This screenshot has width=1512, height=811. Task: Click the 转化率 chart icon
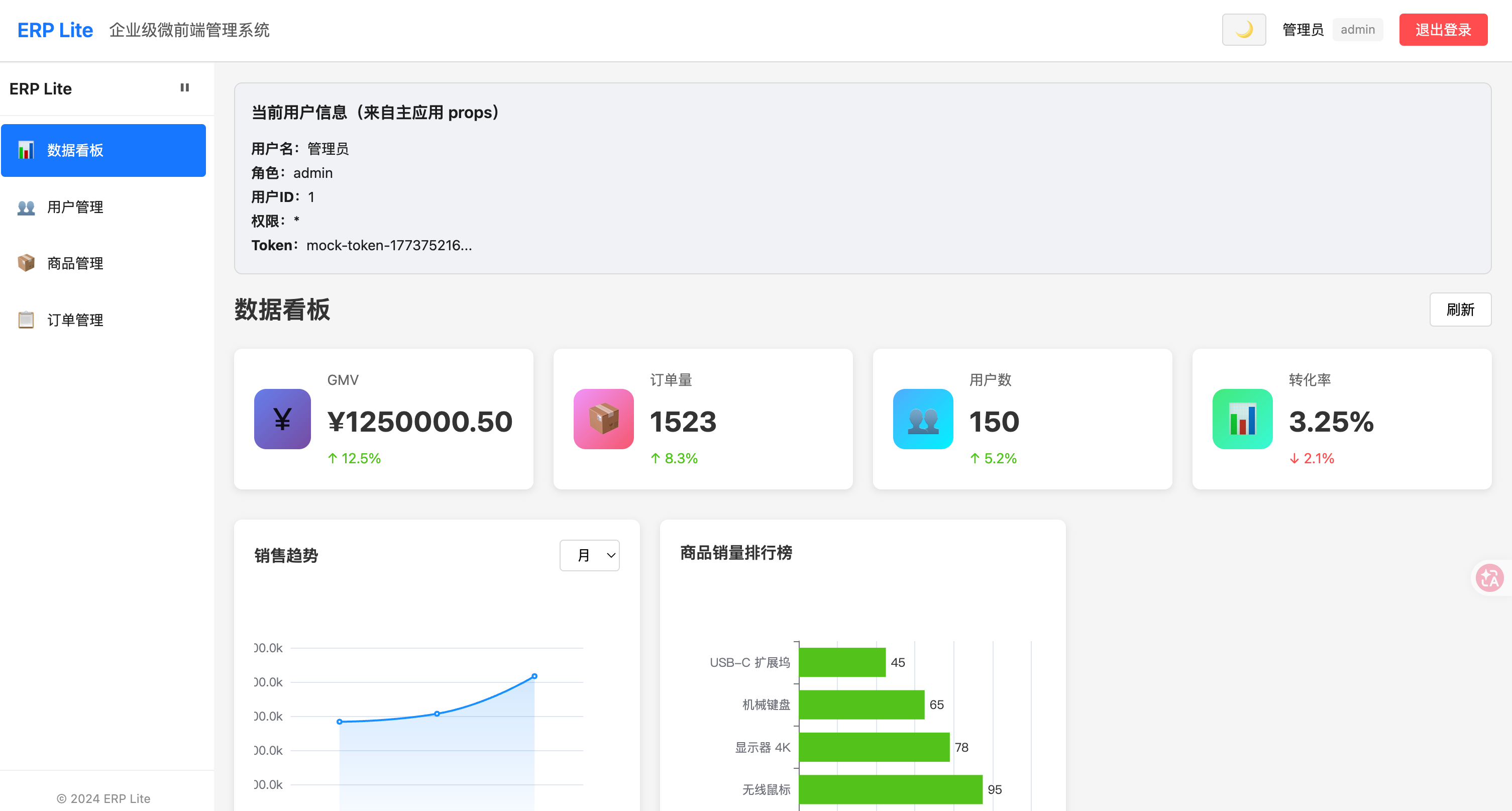pyautogui.click(x=1242, y=419)
